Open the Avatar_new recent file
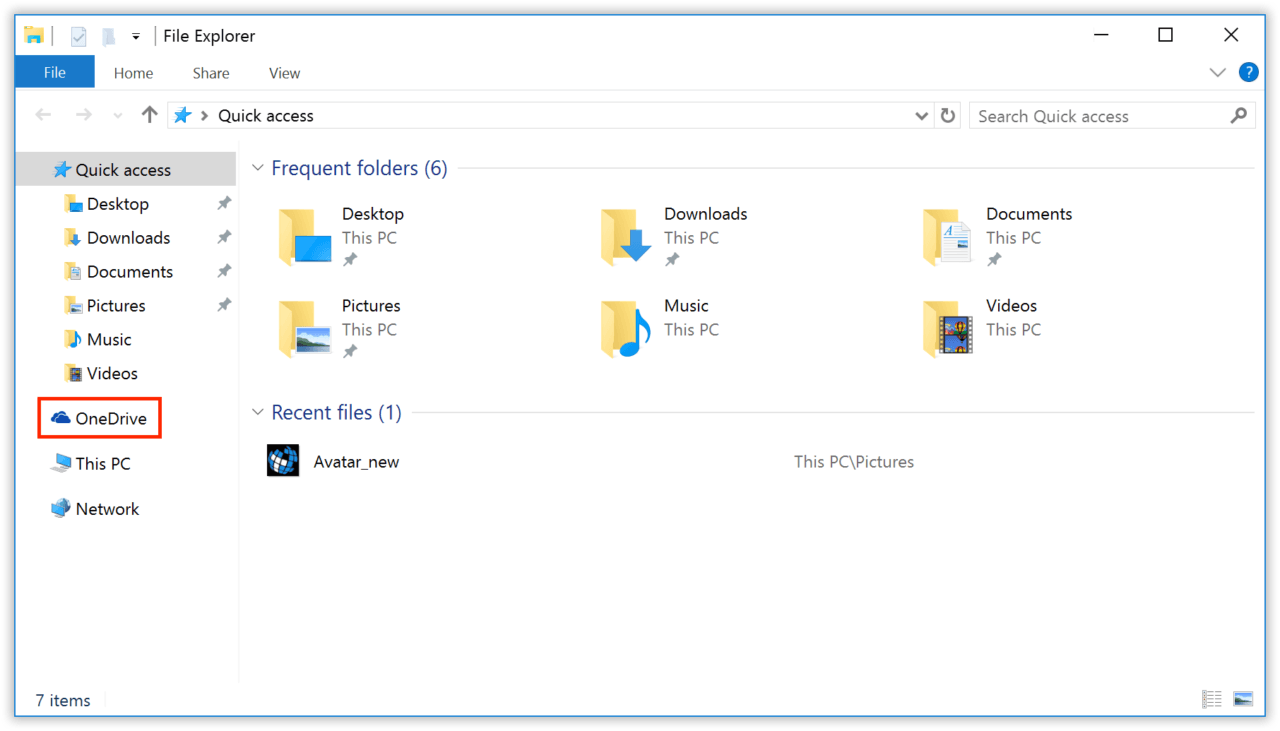This screenshot has width=1280, height=731. click(355, 462)
